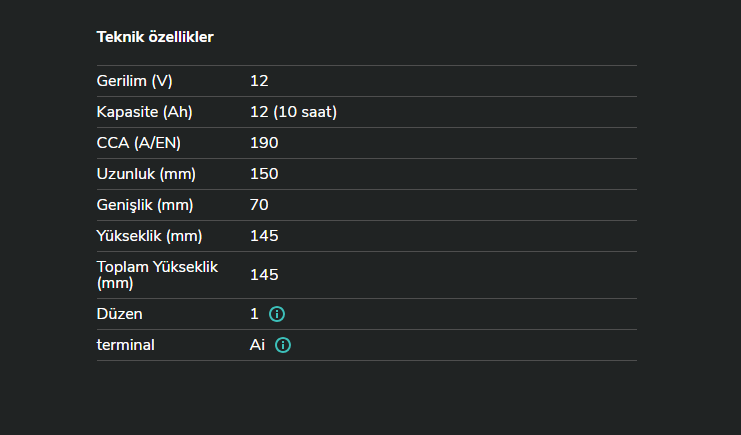The image size is (741, 435).
Task: Click the Ai terminal value text
Action: (257, 345)
